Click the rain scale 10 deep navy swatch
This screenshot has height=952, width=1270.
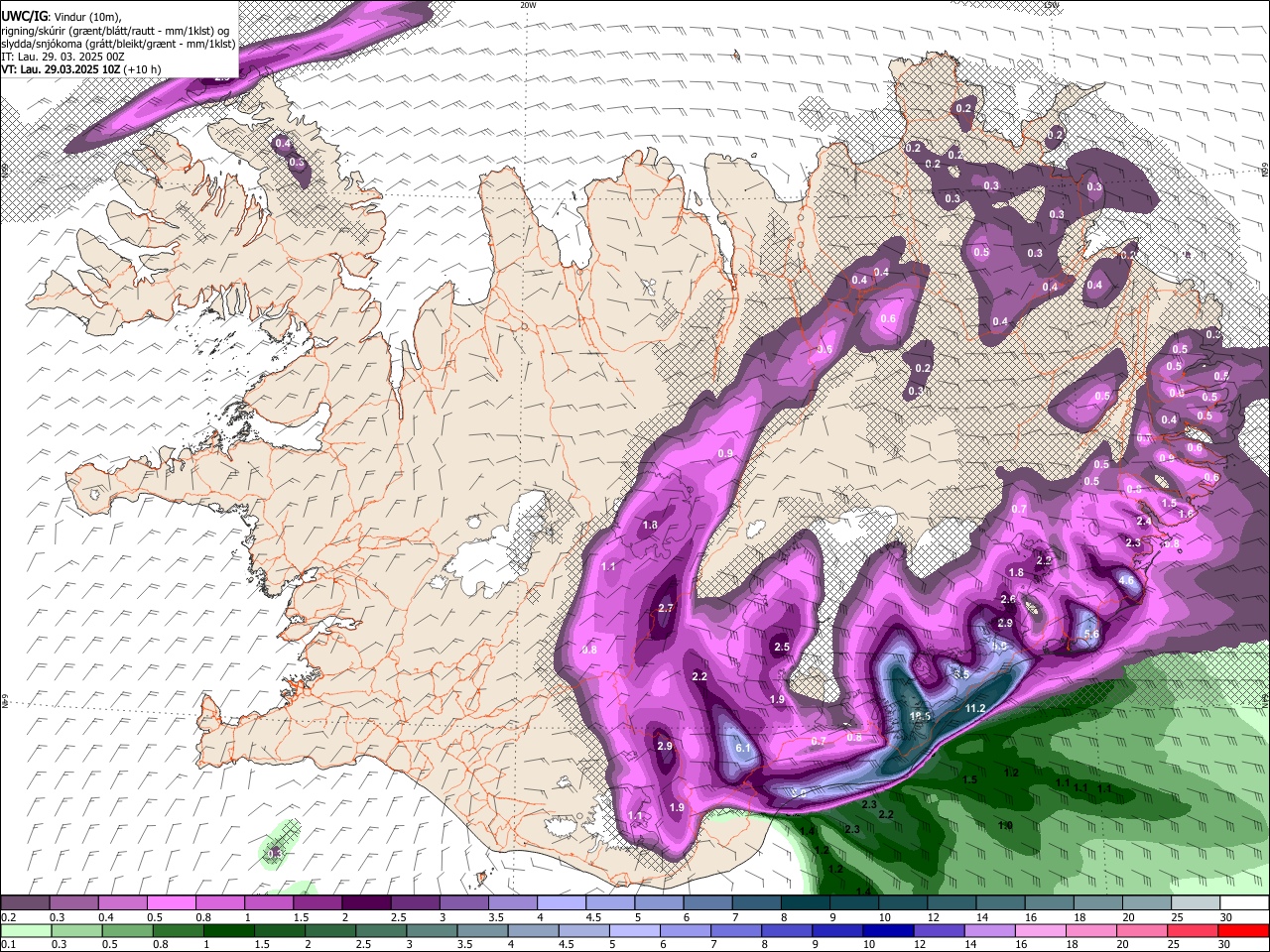[888, 930]
